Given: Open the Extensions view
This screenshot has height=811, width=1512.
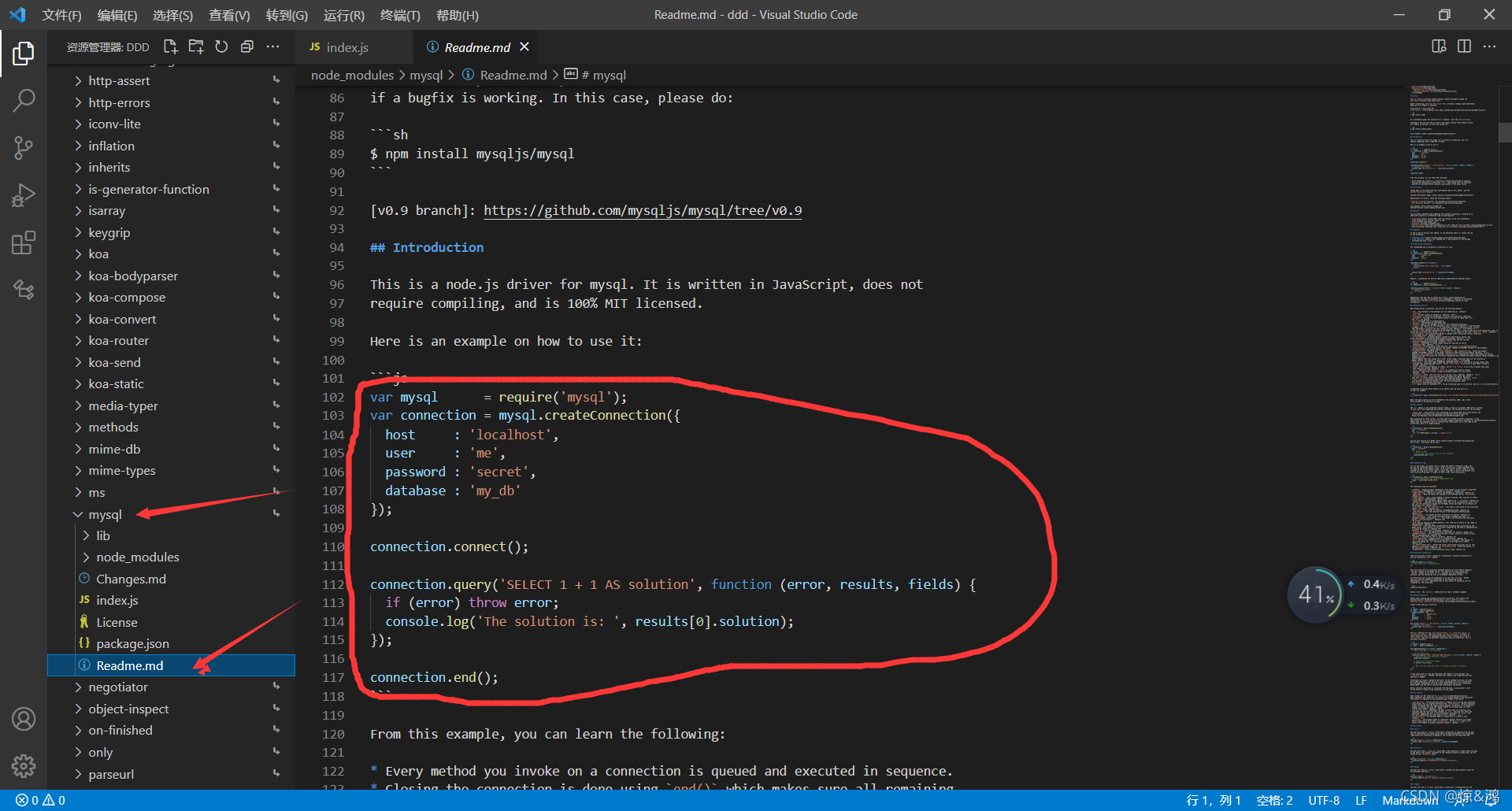Looking at the screenshot, I should (24, 243).
